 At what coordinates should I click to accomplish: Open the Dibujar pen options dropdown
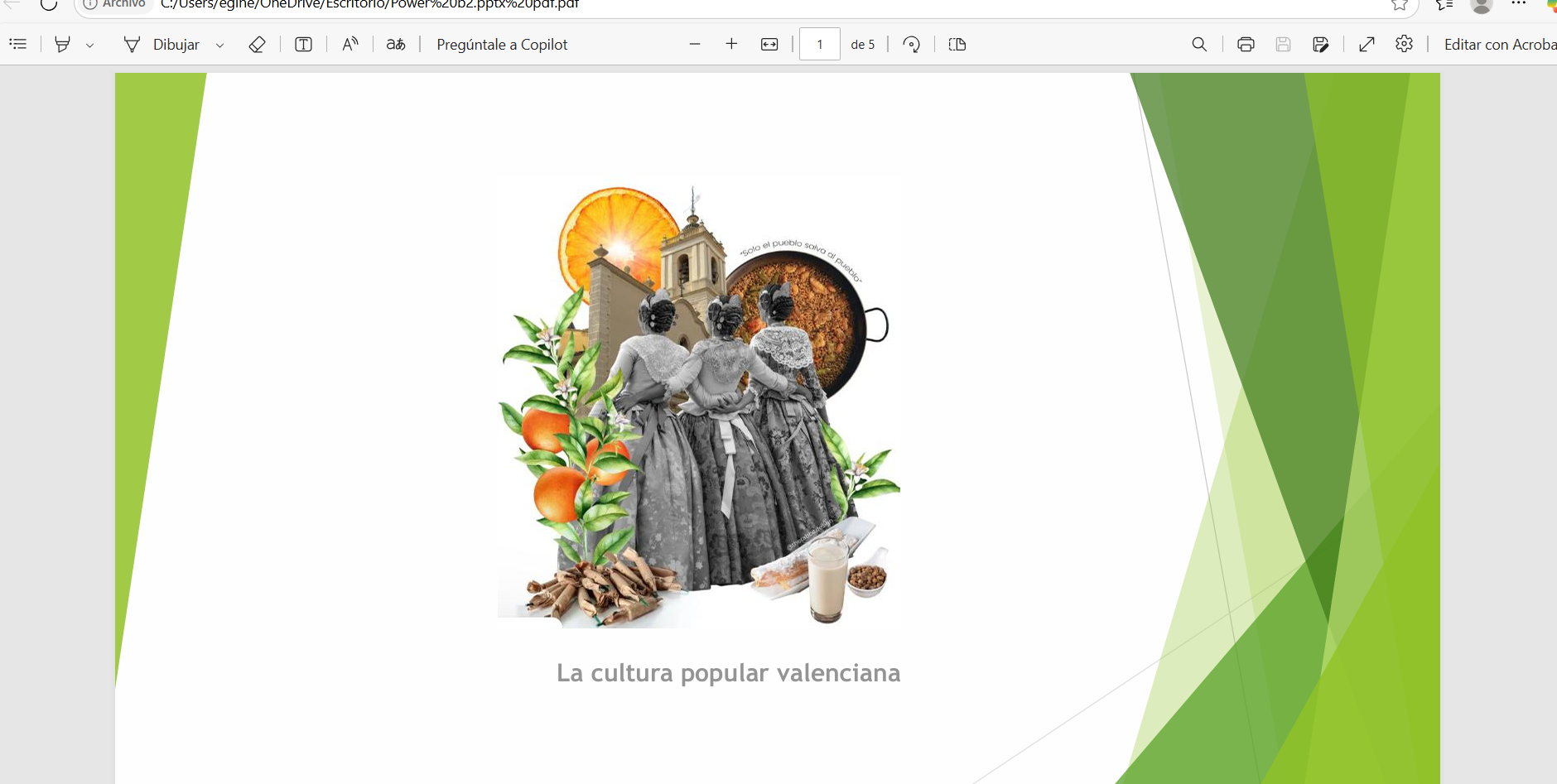pos(219,46)
